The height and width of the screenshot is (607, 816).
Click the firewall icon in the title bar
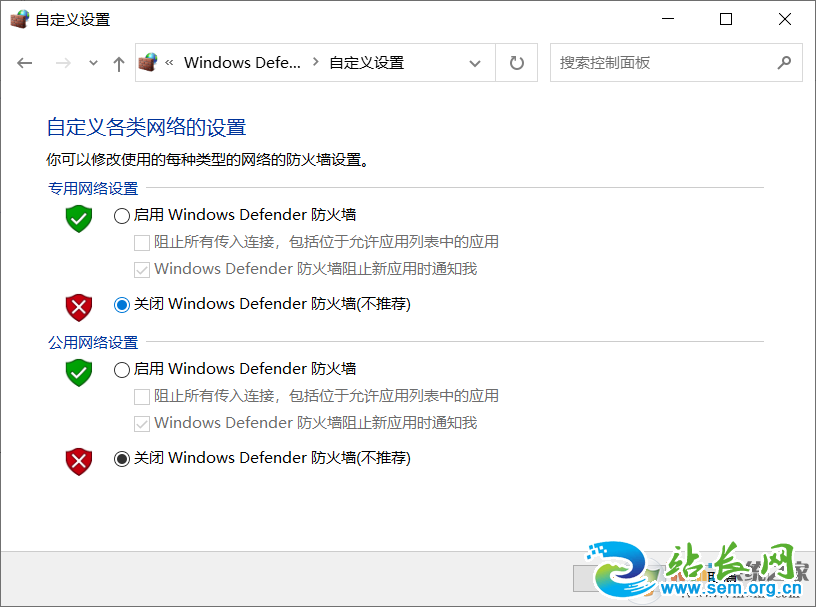18,18
